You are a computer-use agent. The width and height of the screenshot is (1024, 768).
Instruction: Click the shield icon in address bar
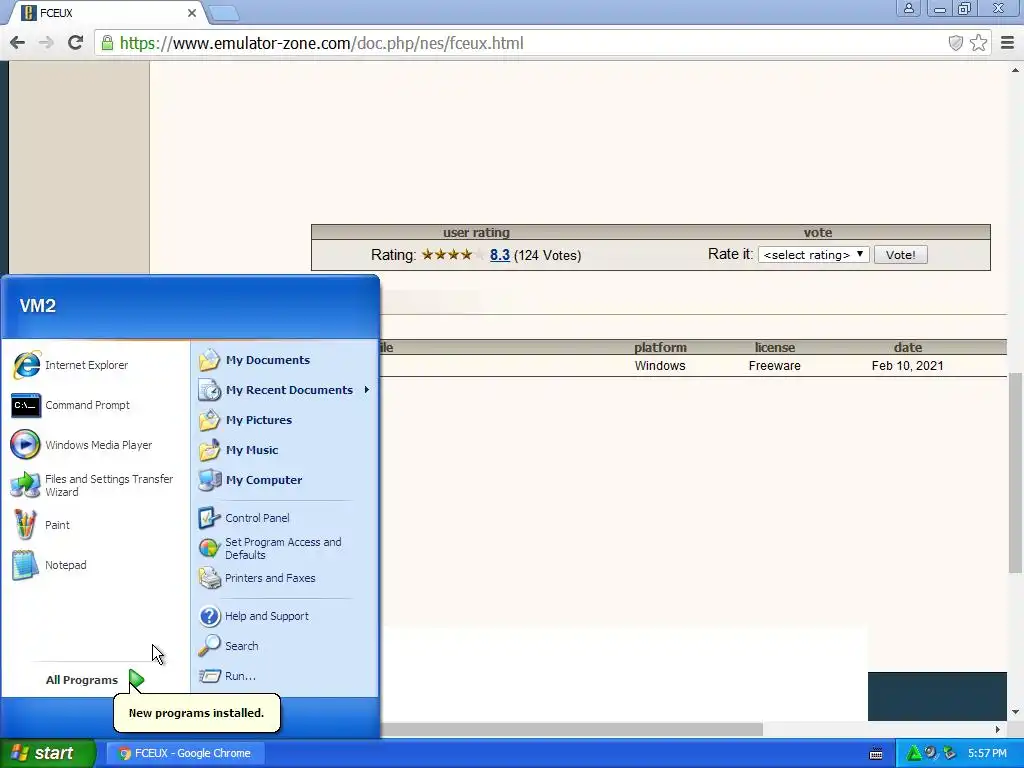[x=955, y=43]
